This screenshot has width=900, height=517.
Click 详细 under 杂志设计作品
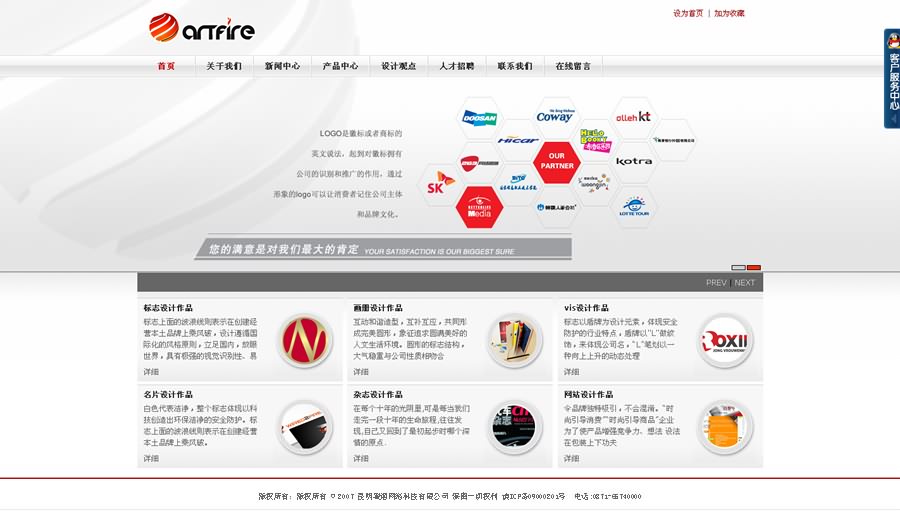click(x=360, y=458)
